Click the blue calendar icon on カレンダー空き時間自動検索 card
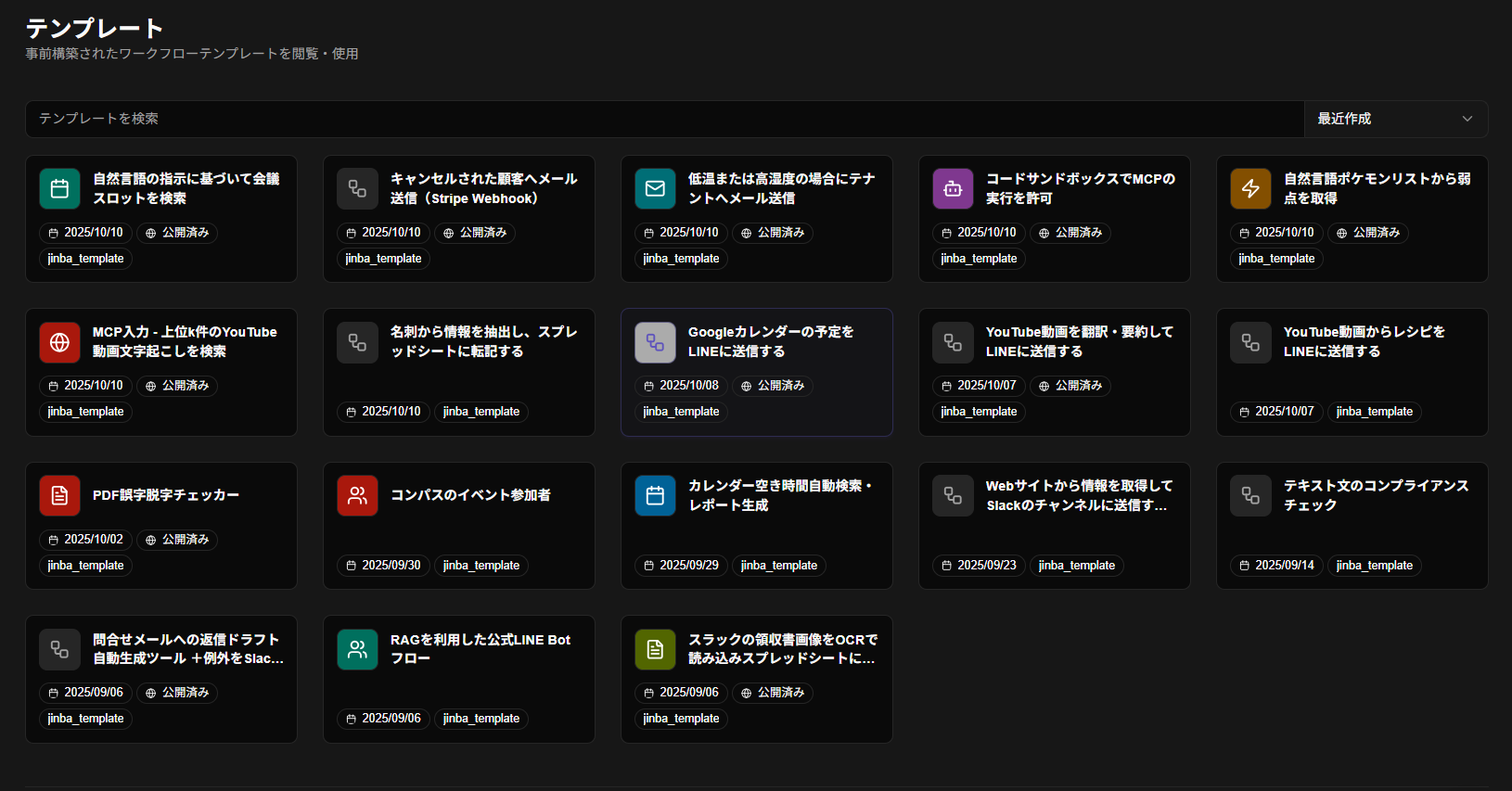1512x791 pixels. point(655,495)
